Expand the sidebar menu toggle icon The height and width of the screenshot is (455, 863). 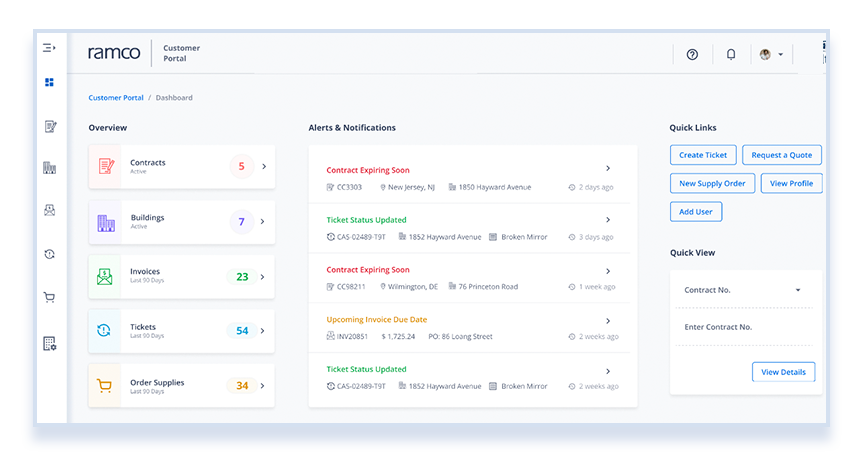(x=49, y=48)
